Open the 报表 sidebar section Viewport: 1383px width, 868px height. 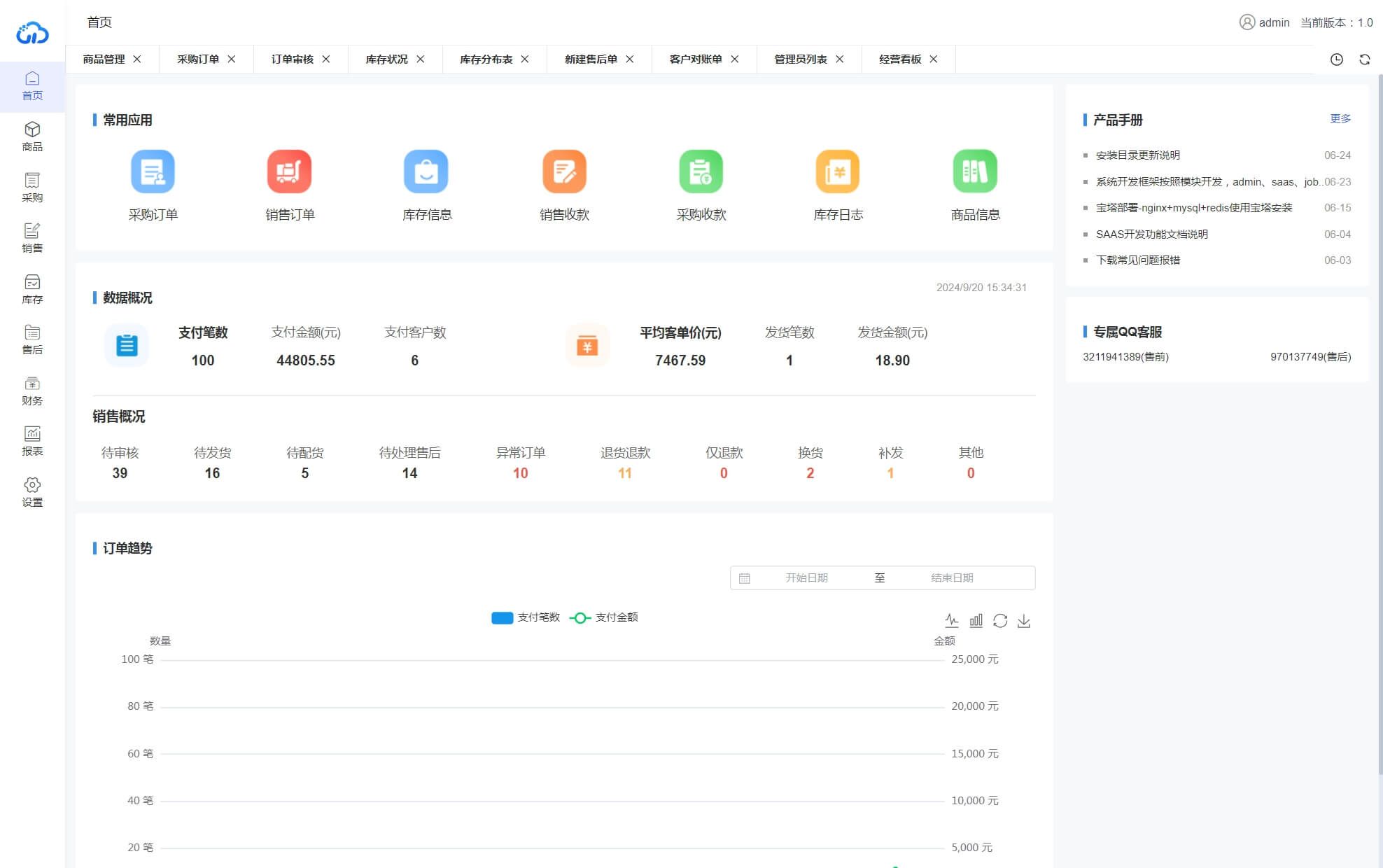[32, 442]
